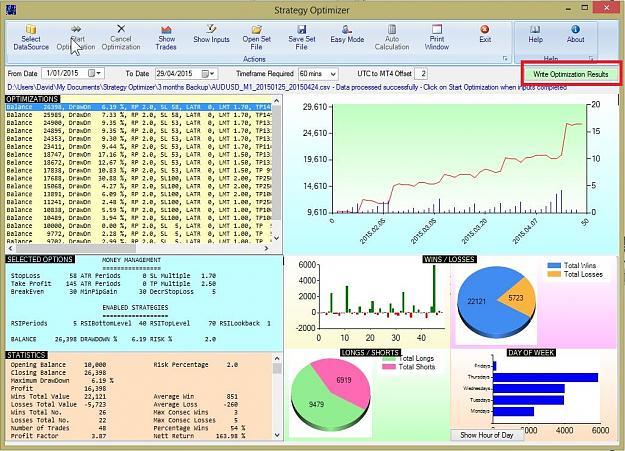The image size is (625, 451).
Task: Click Optimizations list scroll up arrow
Action: coord(277,100)
